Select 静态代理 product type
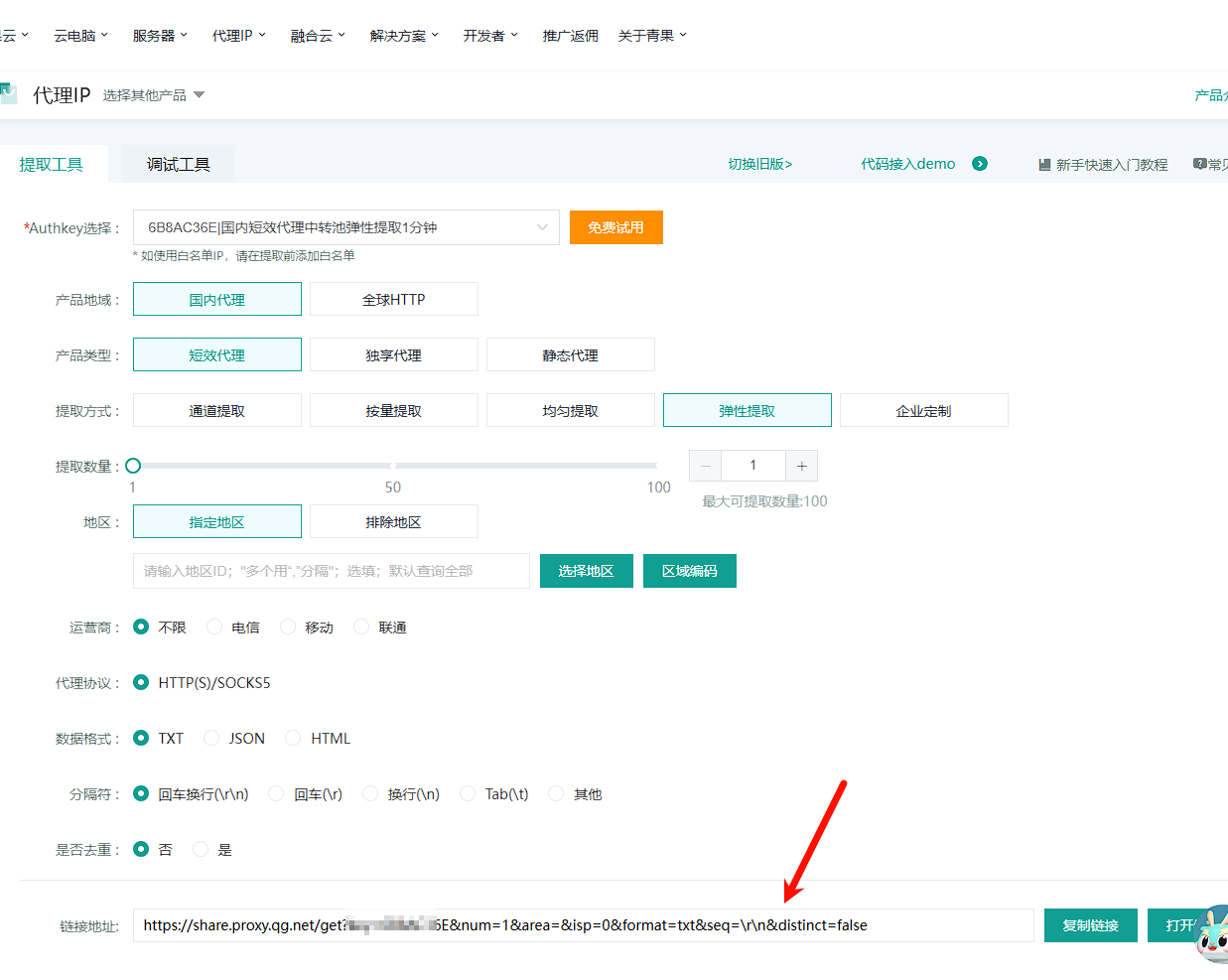The height and width of the screenshot is (980, 1228). point(571,354)
